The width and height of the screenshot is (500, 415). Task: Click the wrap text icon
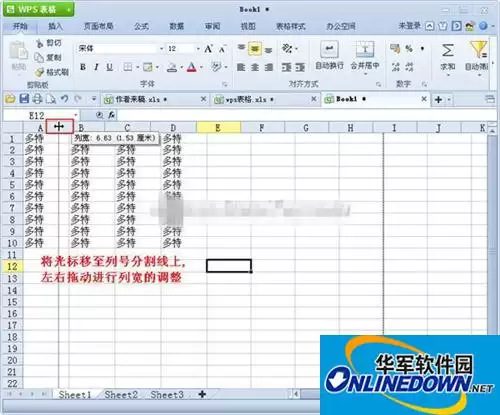click(329, 50)
